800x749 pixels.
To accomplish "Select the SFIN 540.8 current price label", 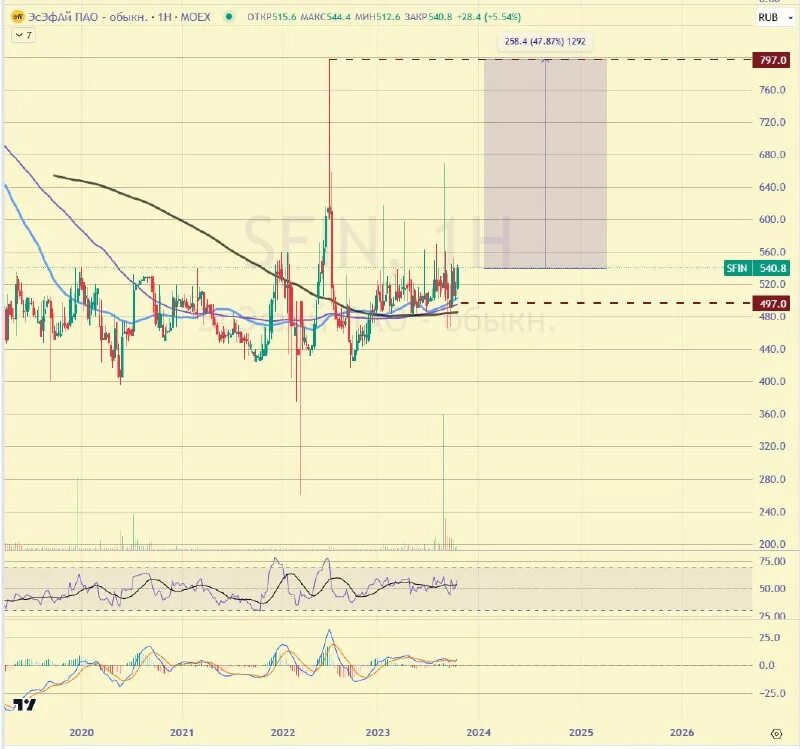I will point(756,268).
